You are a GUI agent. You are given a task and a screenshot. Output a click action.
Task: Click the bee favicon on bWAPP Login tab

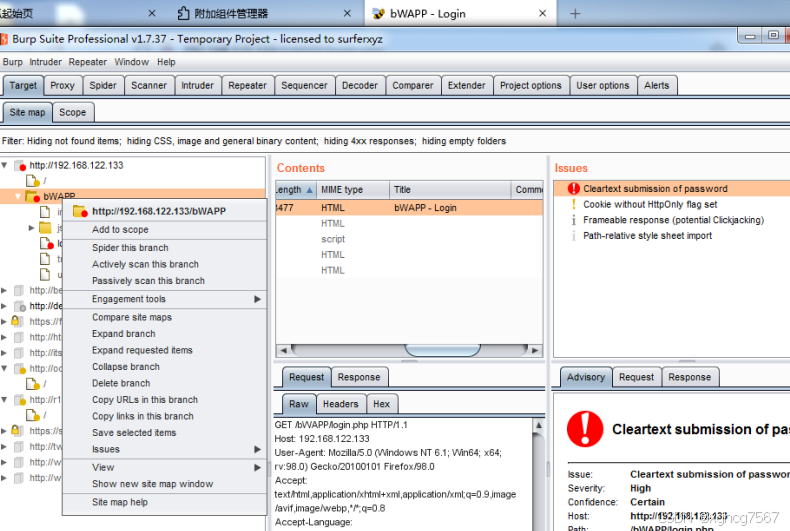point(378,14)
